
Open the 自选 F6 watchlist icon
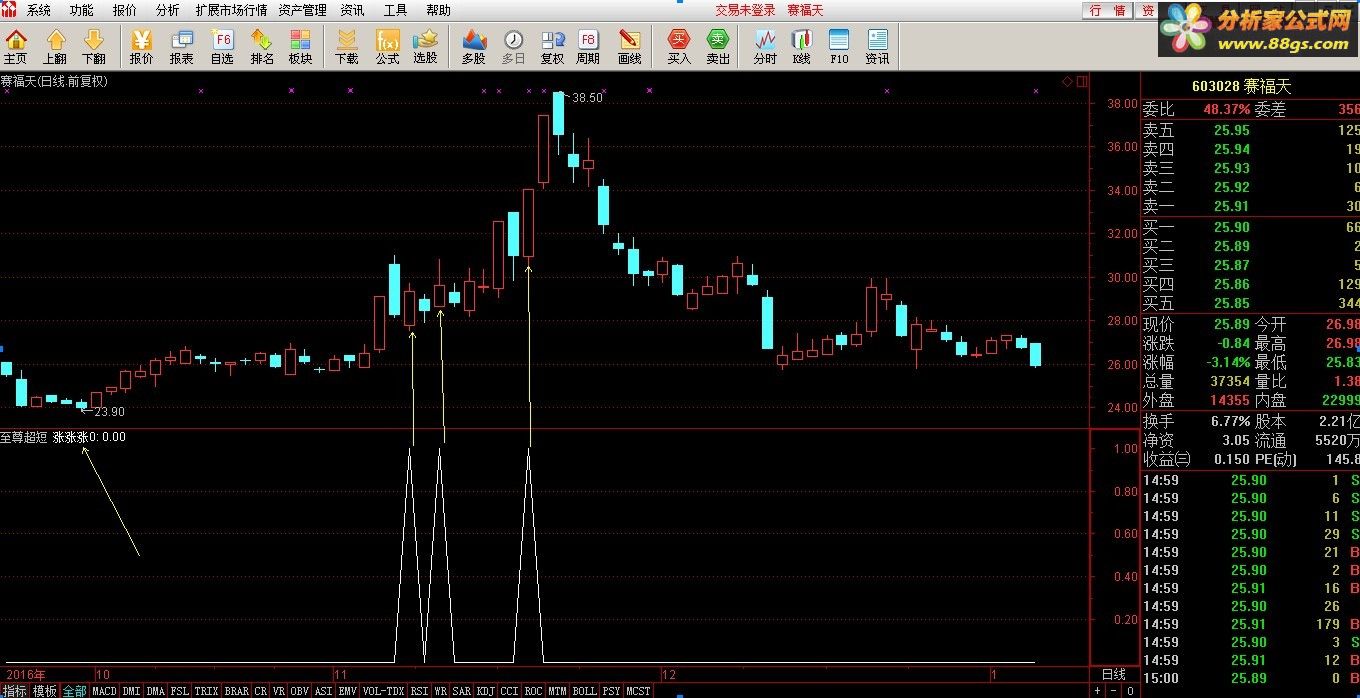tap(222, 47)
